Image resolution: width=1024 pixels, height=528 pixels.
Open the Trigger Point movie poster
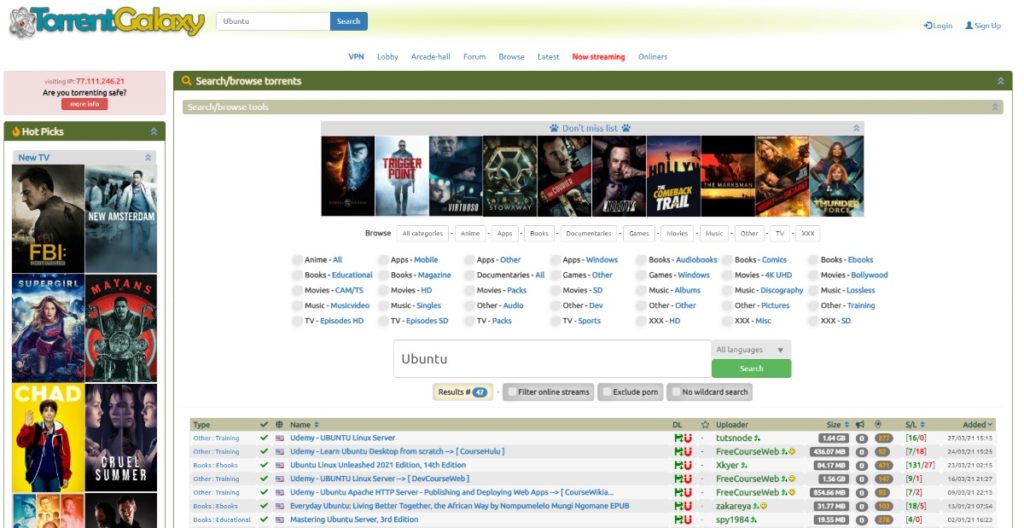(402, 176)
